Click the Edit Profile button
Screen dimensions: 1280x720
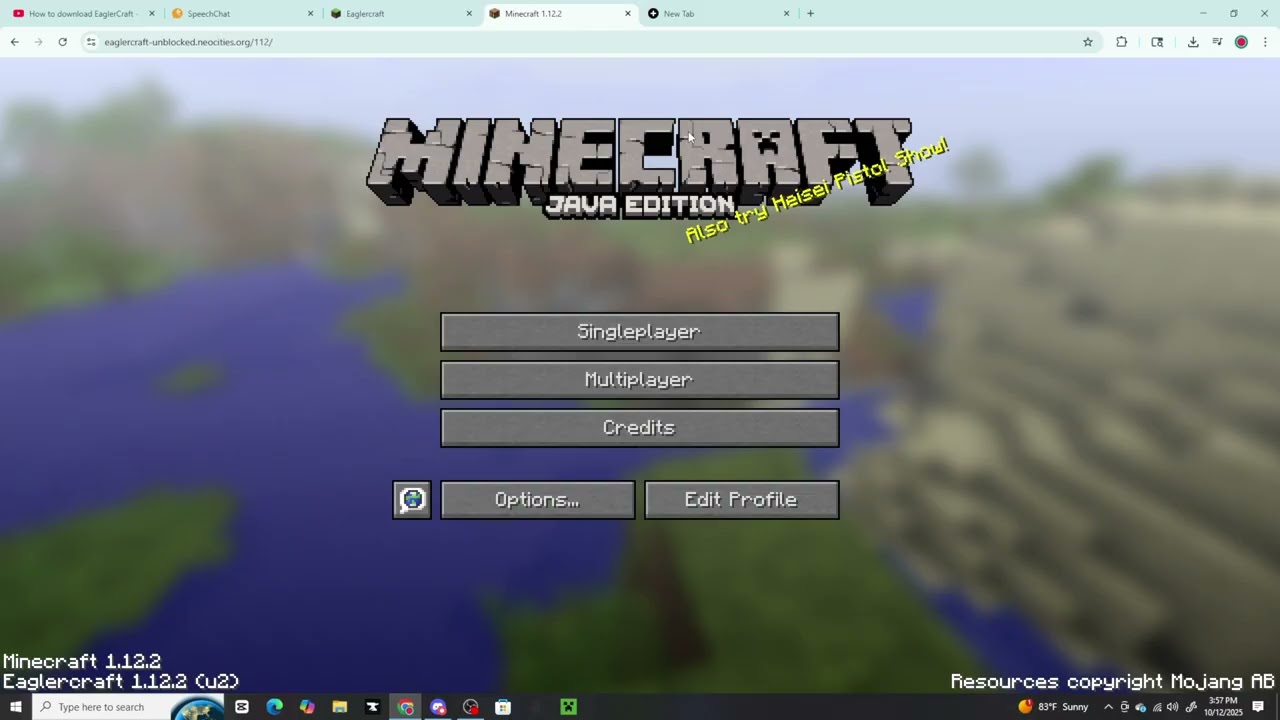(x=742, y=500)
